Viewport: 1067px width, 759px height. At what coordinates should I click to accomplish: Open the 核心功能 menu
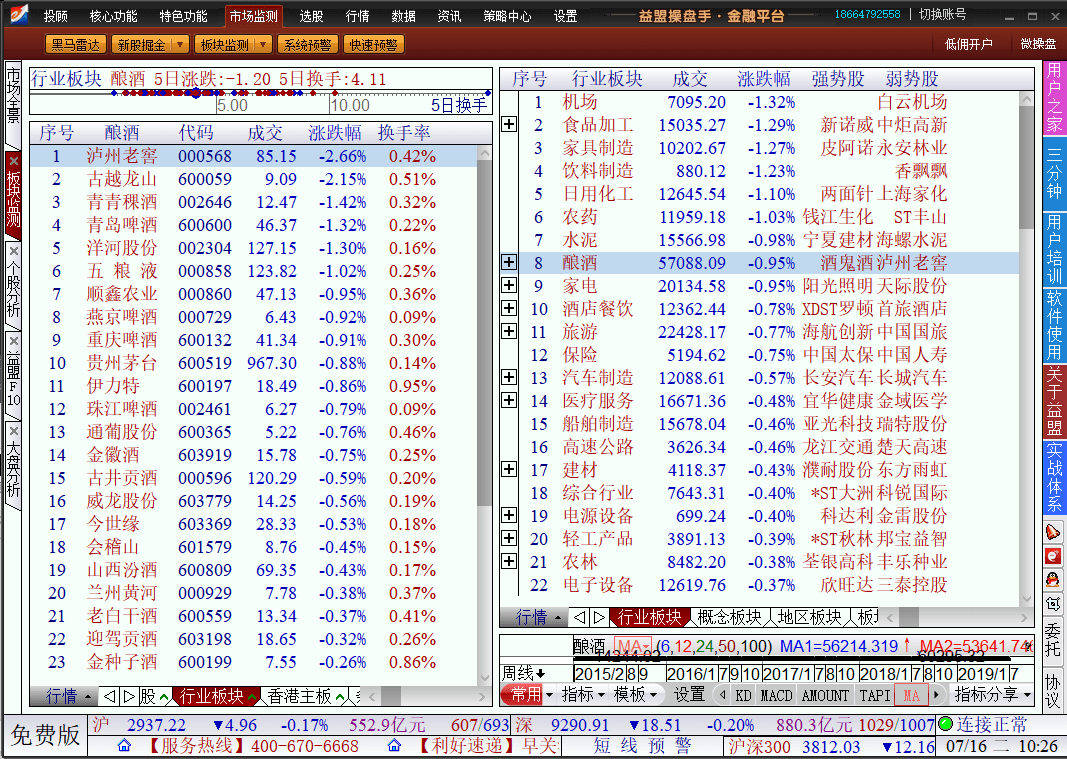click(x=114, y=16)
